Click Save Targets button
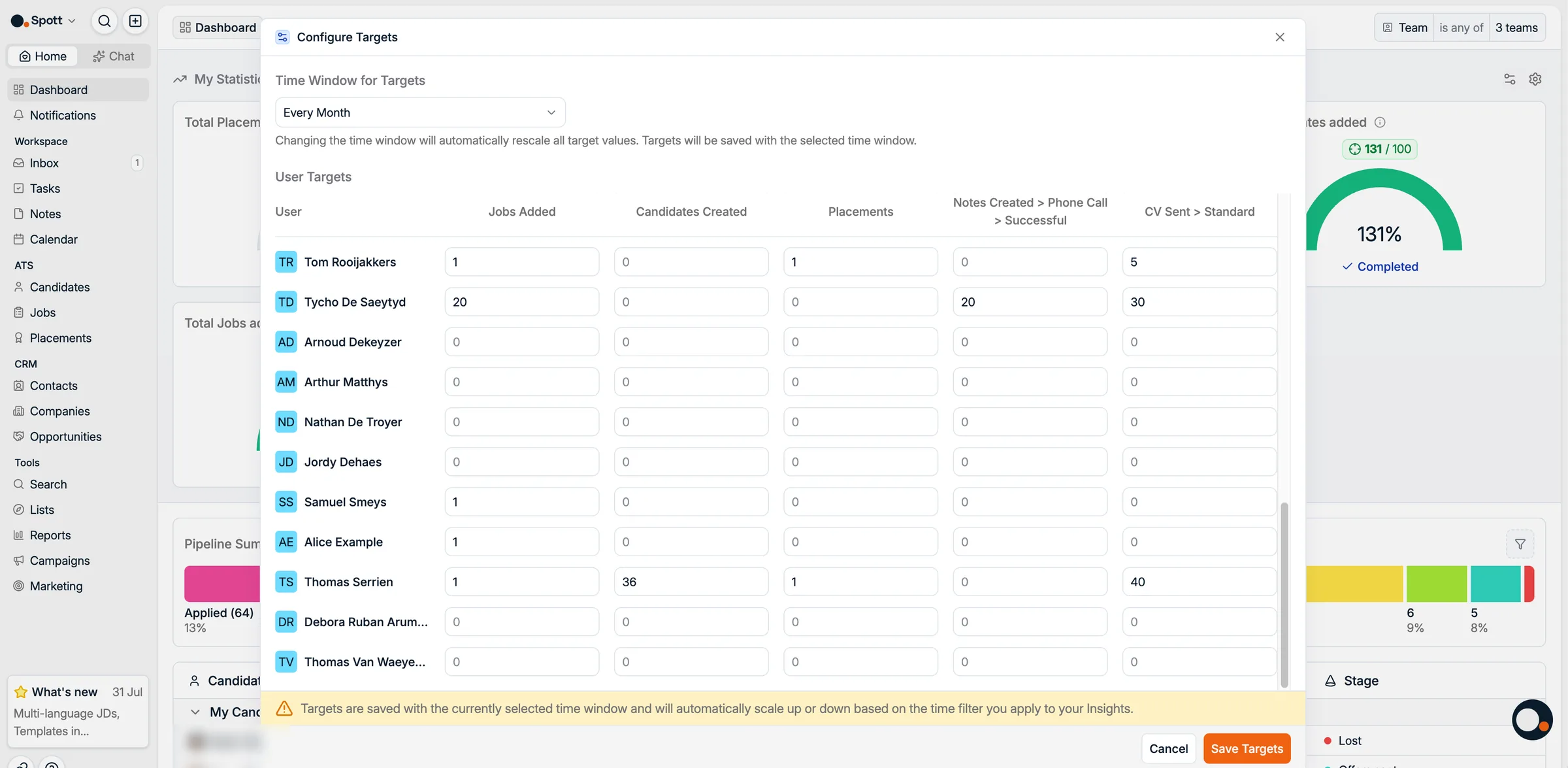 tap(1247, 749)
